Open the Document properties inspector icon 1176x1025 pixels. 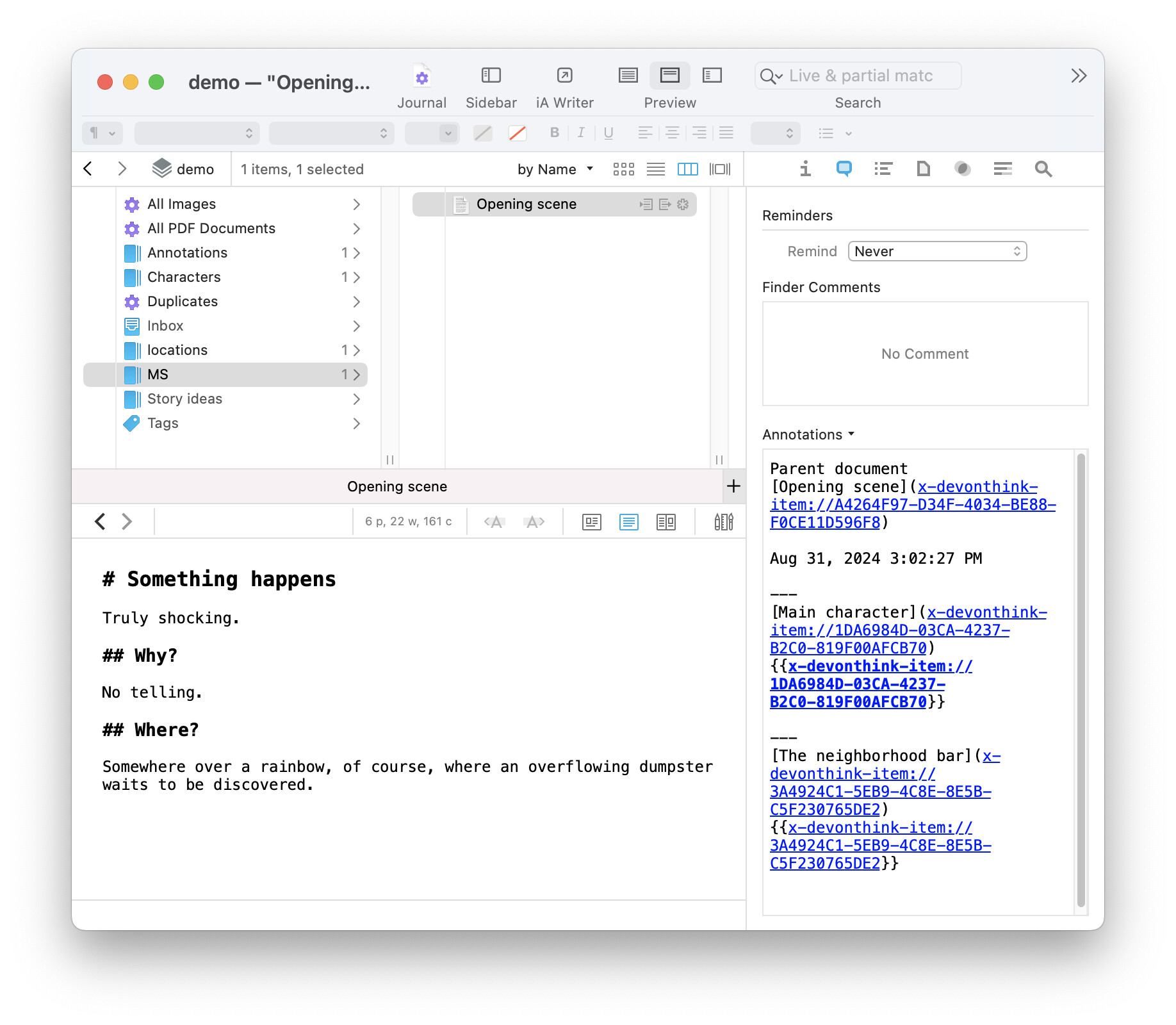[x=923, y=169]
